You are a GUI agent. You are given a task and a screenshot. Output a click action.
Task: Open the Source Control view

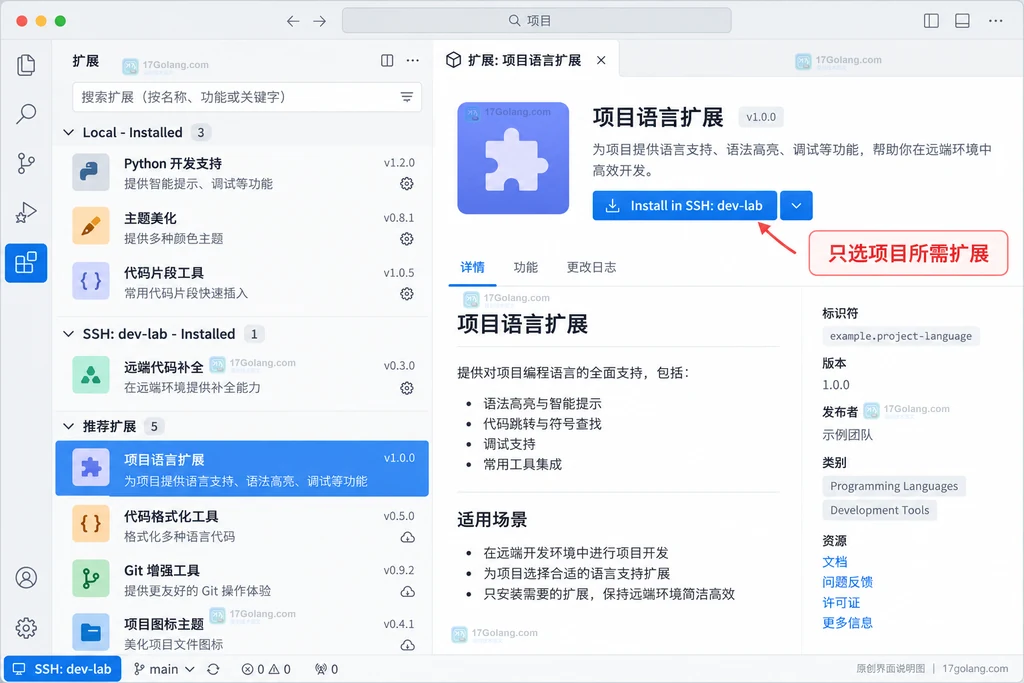click(26, 163)
